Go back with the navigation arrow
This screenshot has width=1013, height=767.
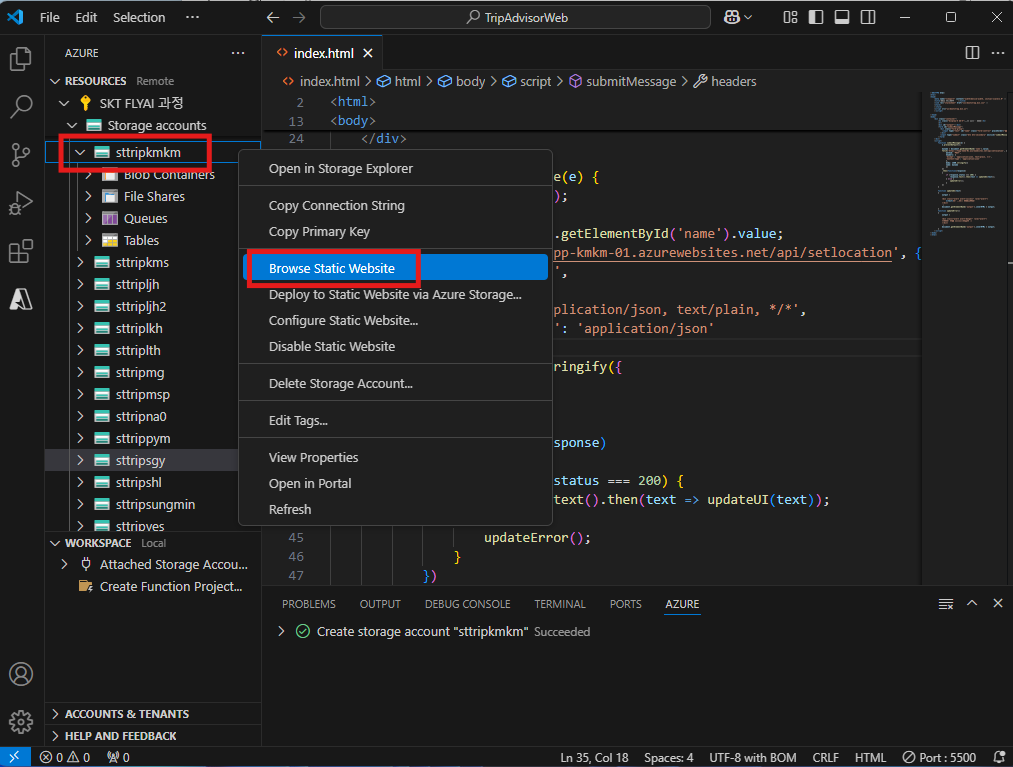pyautogui.click(x=273, y=17)
